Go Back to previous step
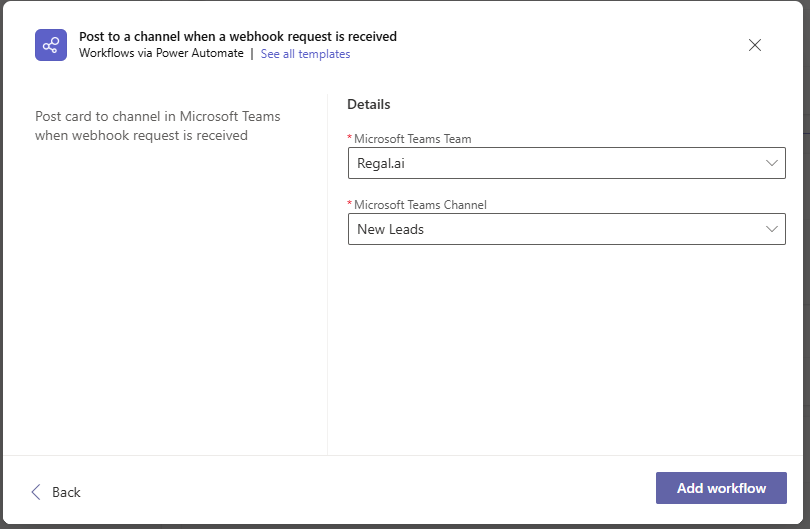 [56, 492]
